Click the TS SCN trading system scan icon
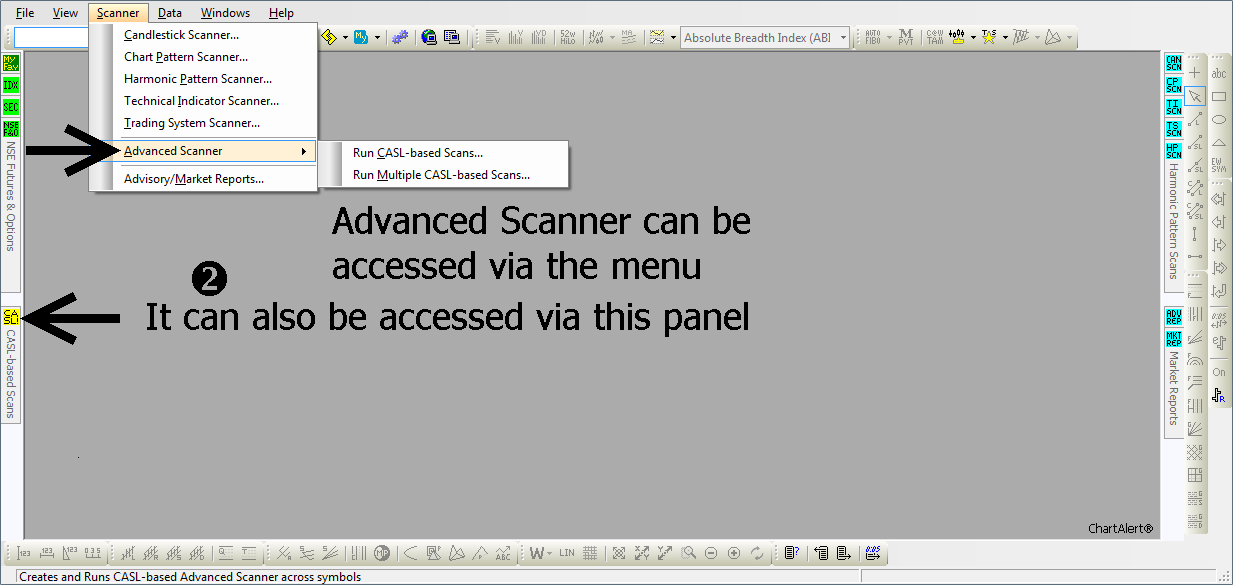Image resolution: width=1233 pixels, height=585 pixels. coord(1173,129)
